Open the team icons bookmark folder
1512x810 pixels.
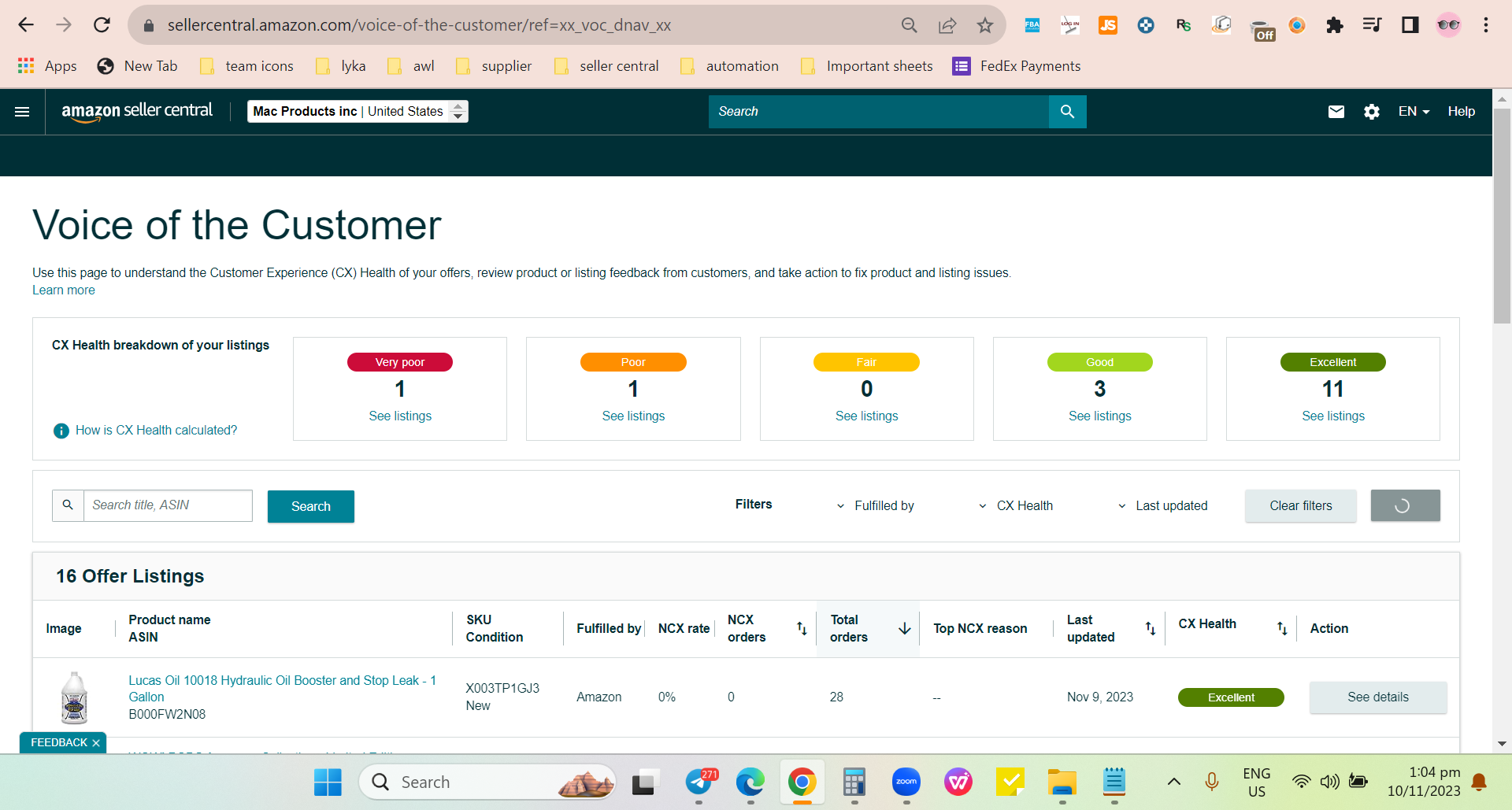point(246,66)
